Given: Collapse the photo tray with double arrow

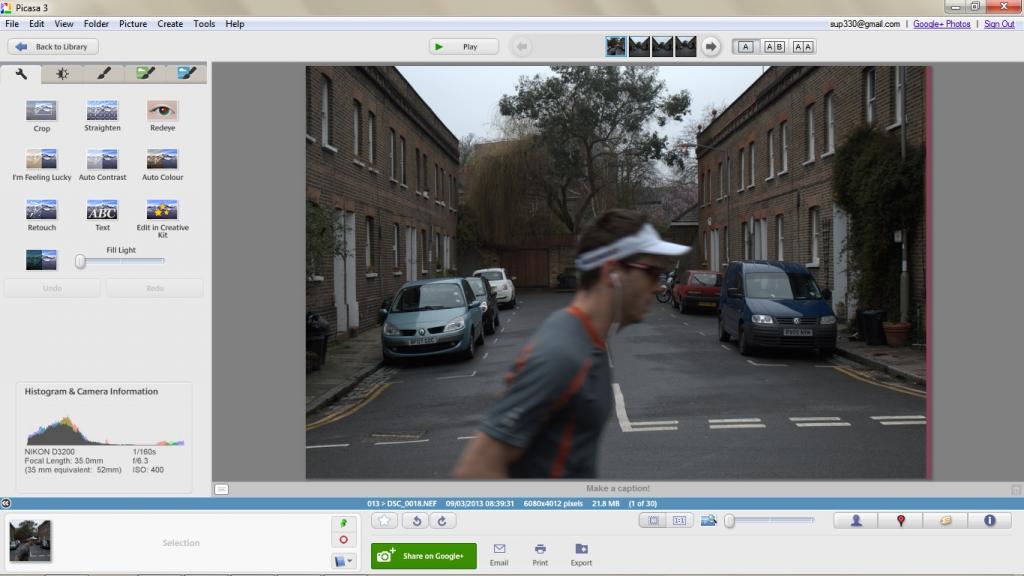Looking at the screenshot, I should [6, 503].
